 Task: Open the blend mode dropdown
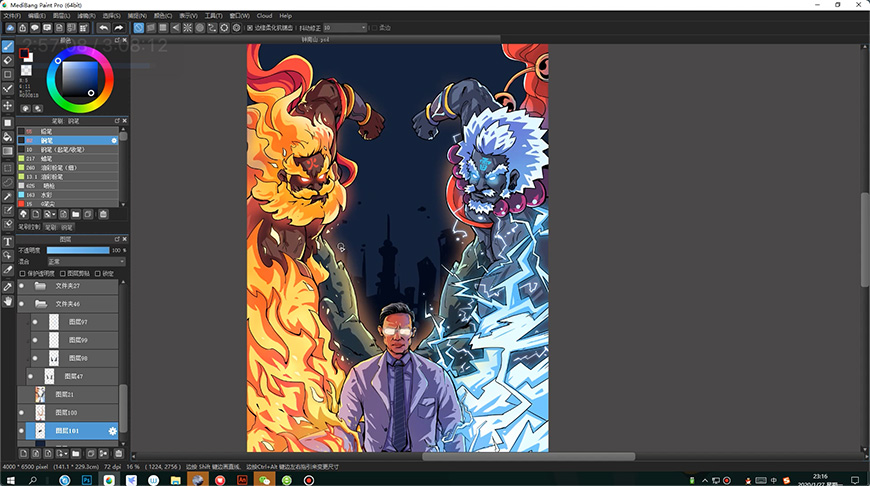click(86, 261)
